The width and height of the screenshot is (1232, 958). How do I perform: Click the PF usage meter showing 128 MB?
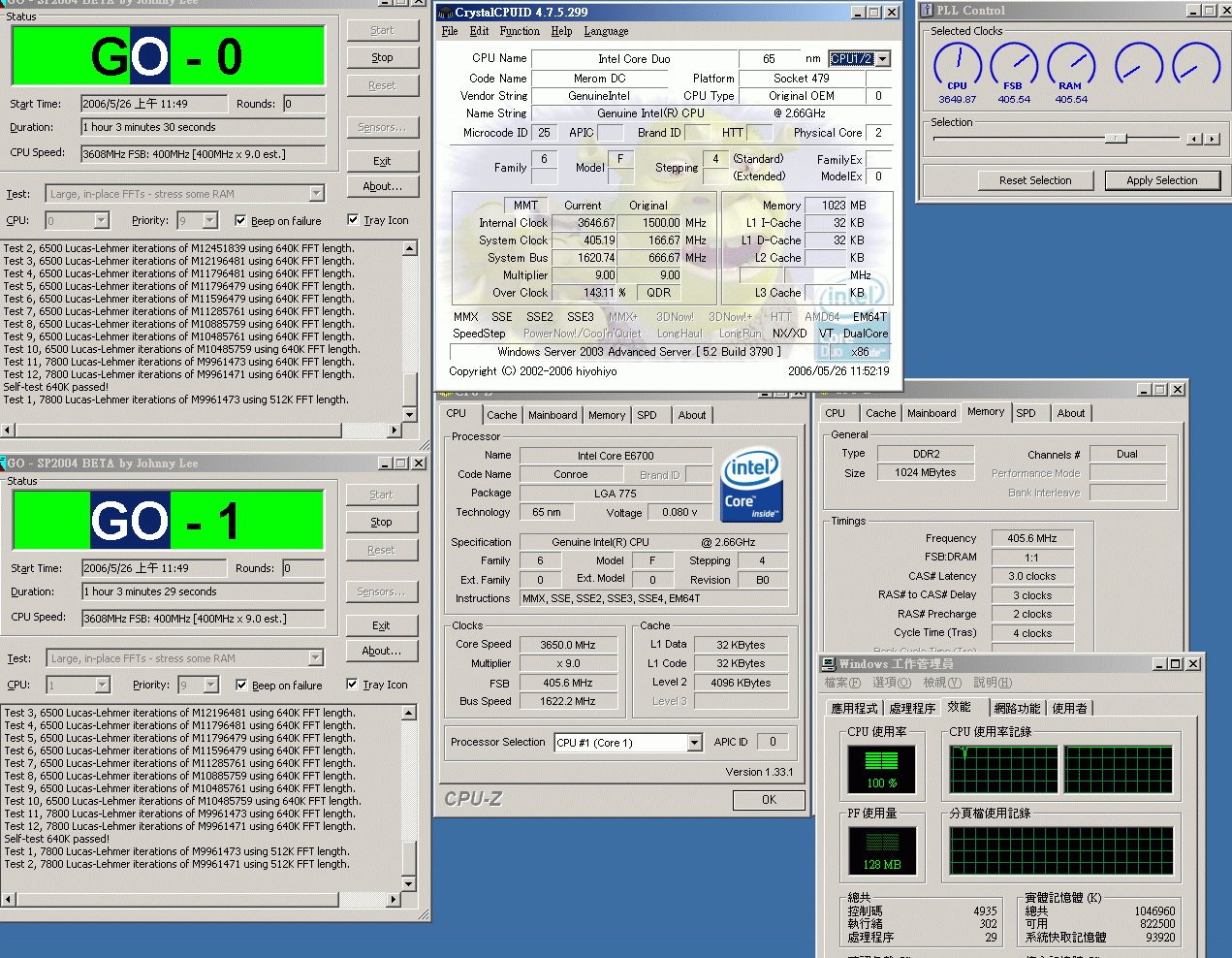[881, 850]
